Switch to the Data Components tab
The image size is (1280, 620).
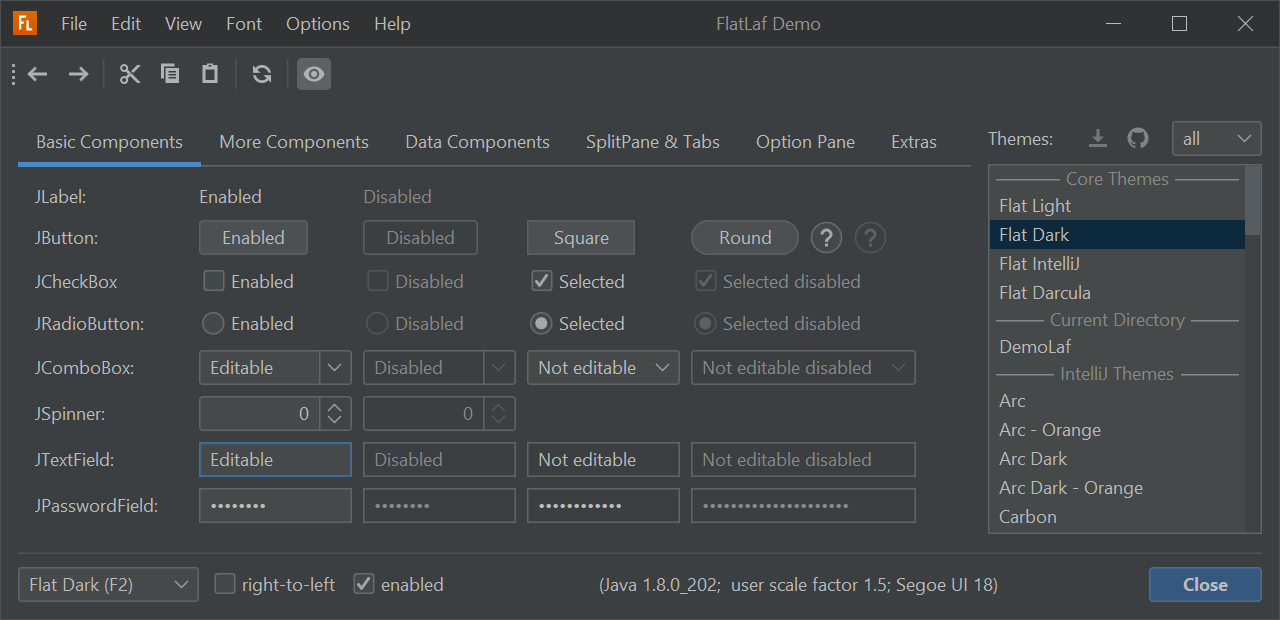click(x=477, y=142)
